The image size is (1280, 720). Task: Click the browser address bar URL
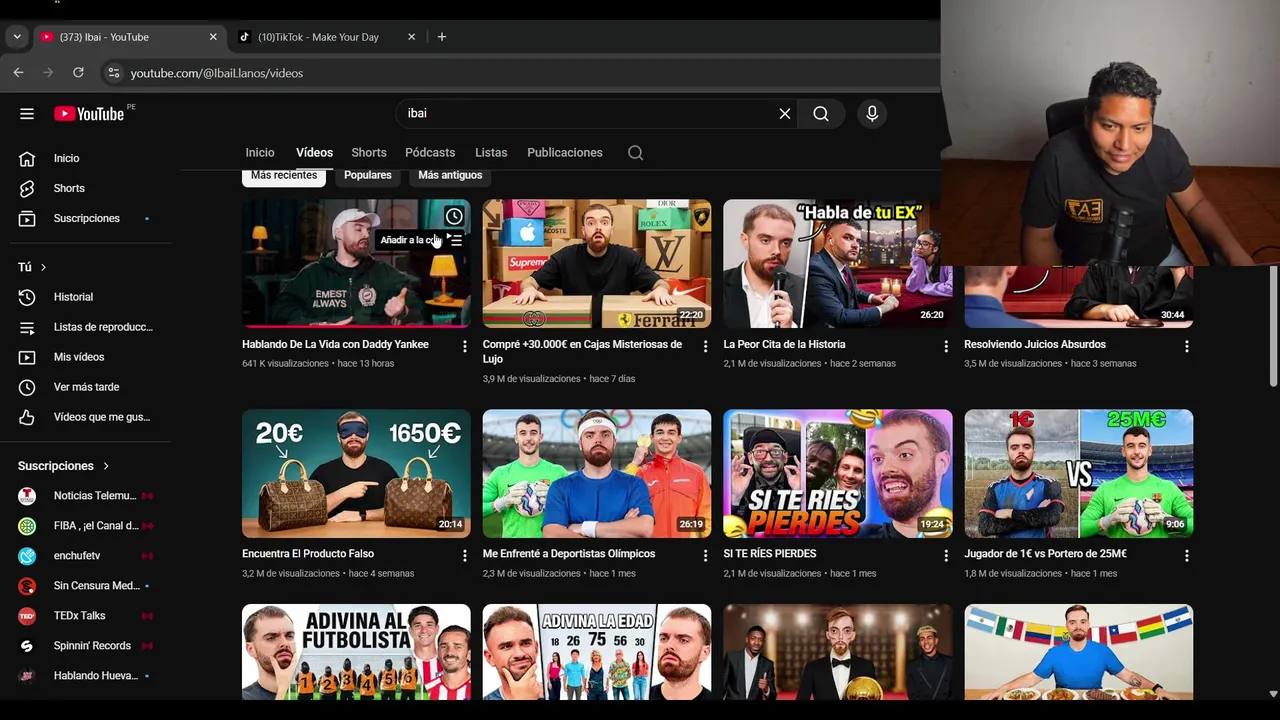click(216, 73)
